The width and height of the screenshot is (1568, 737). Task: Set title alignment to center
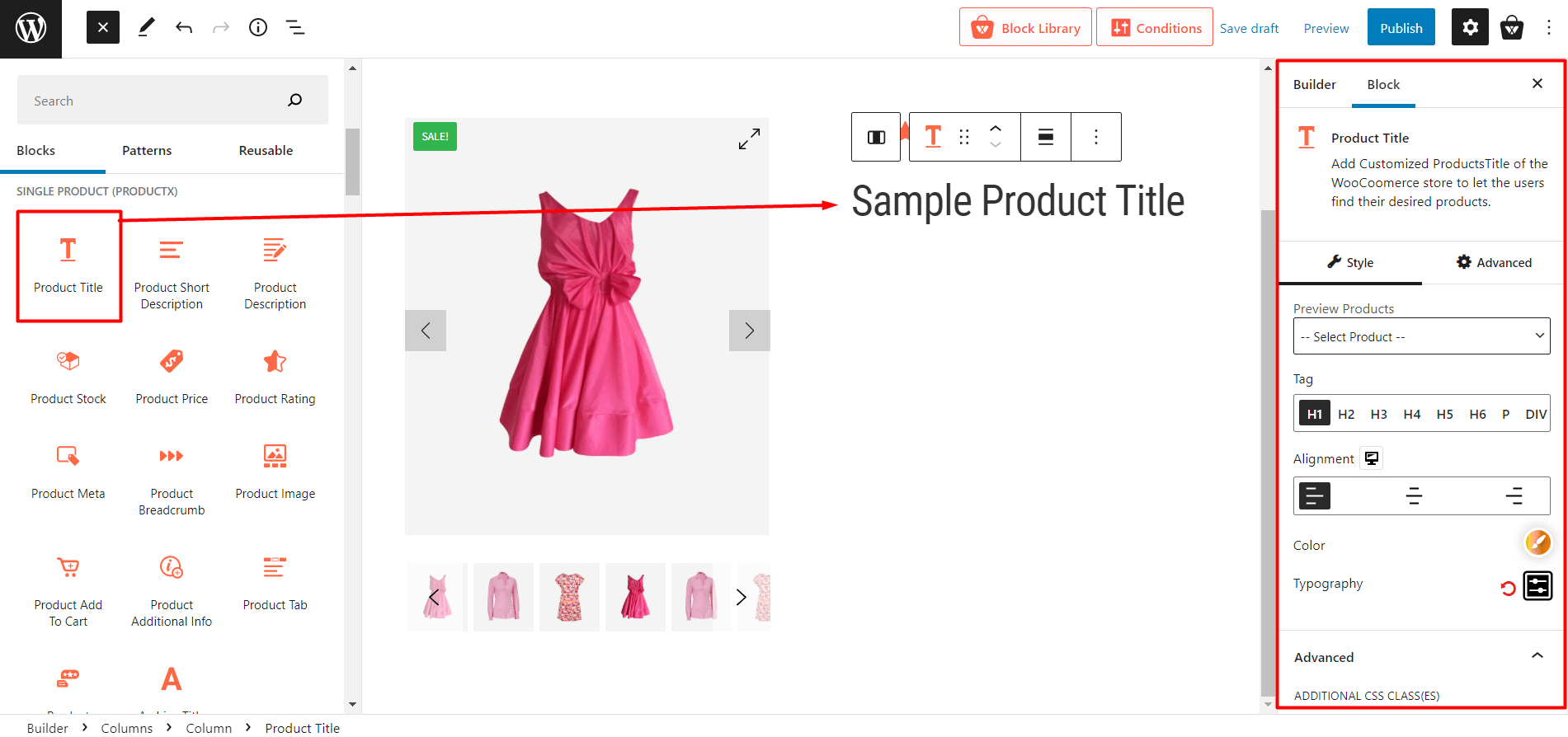(x=1413, y=495)
